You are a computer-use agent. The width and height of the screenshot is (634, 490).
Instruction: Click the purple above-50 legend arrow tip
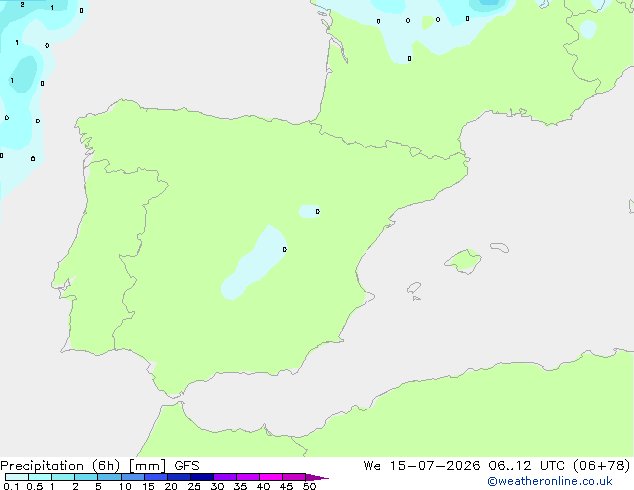click(x=317, y=477)
